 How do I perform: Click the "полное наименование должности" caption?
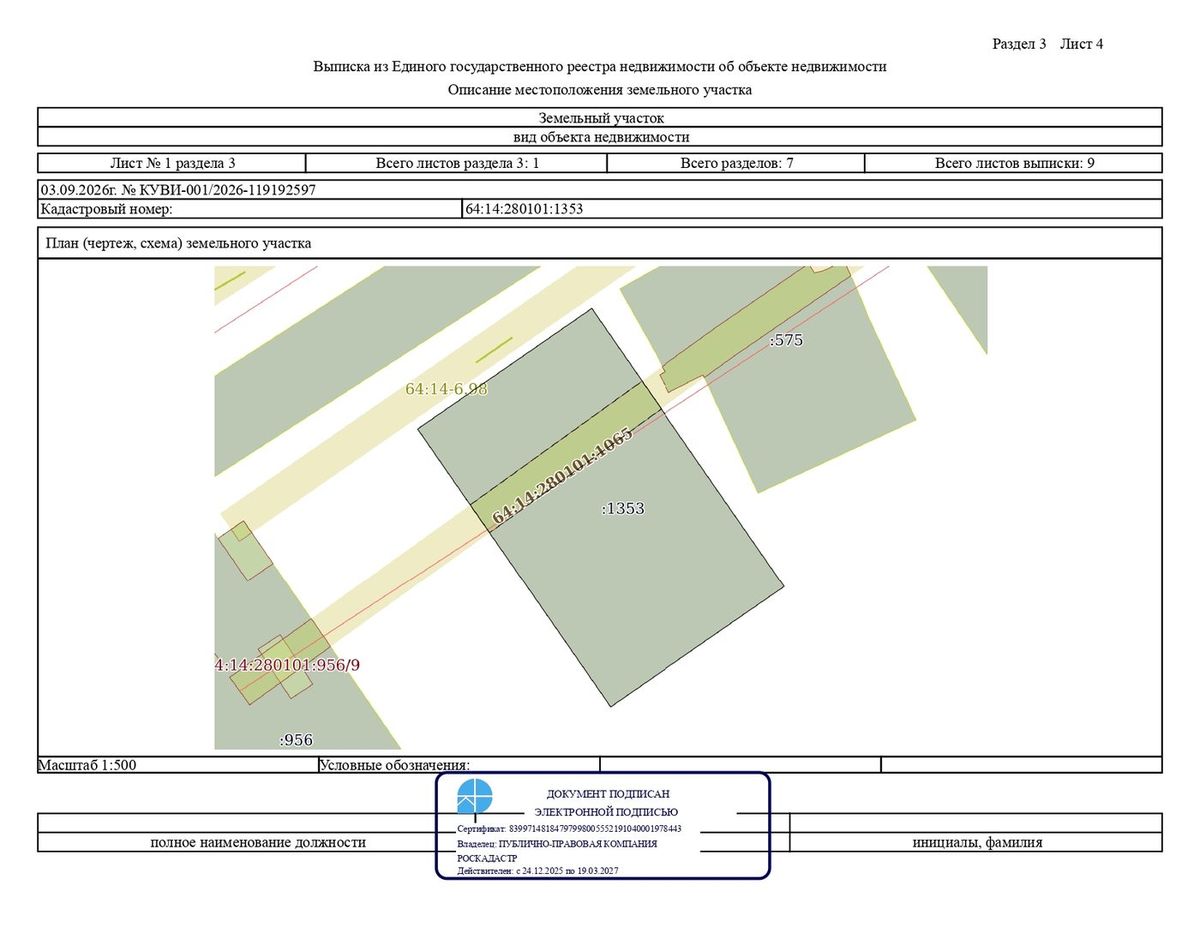tap(258, 842)
